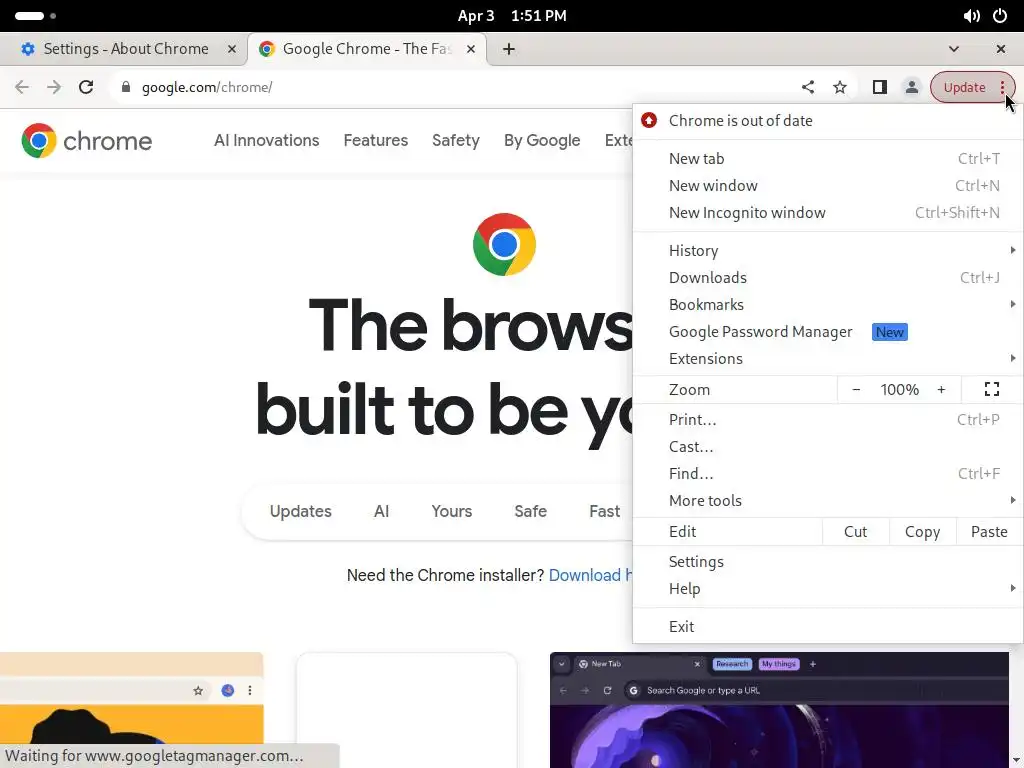Open system power menu icon
Viewport: 1024px width, 768px height.
pyautogui.click(x=1000, y=16)
